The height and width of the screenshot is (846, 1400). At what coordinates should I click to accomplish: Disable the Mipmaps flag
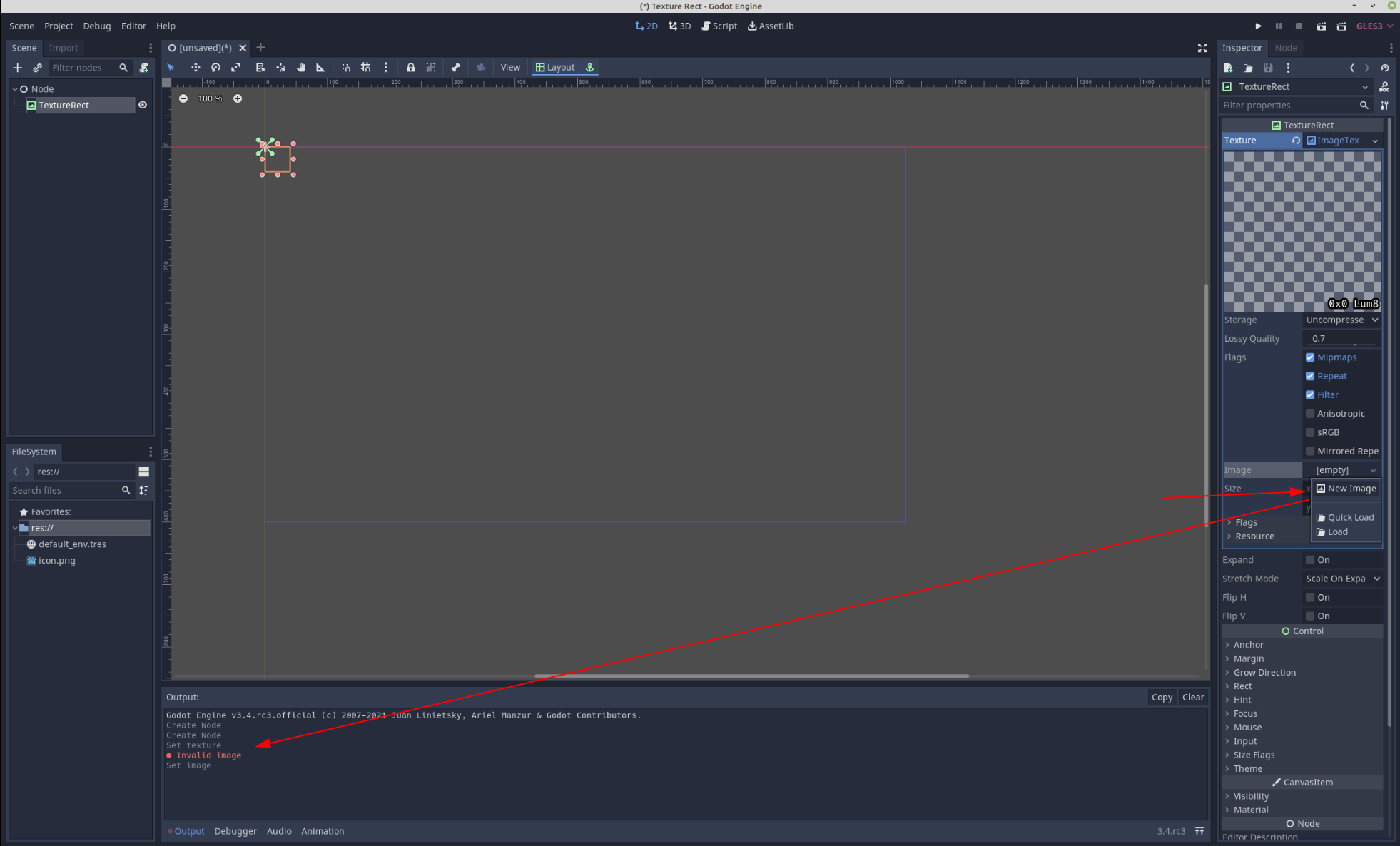[x=1311, y=357]
